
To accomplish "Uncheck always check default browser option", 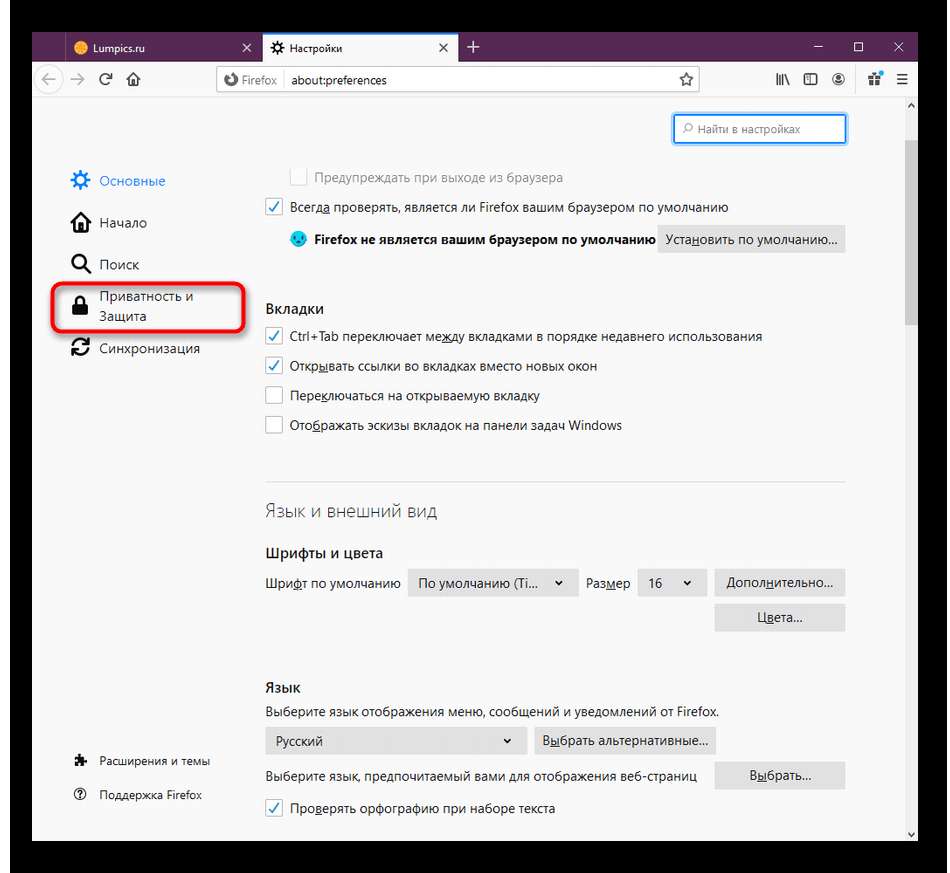I will [x=274, y=207].
